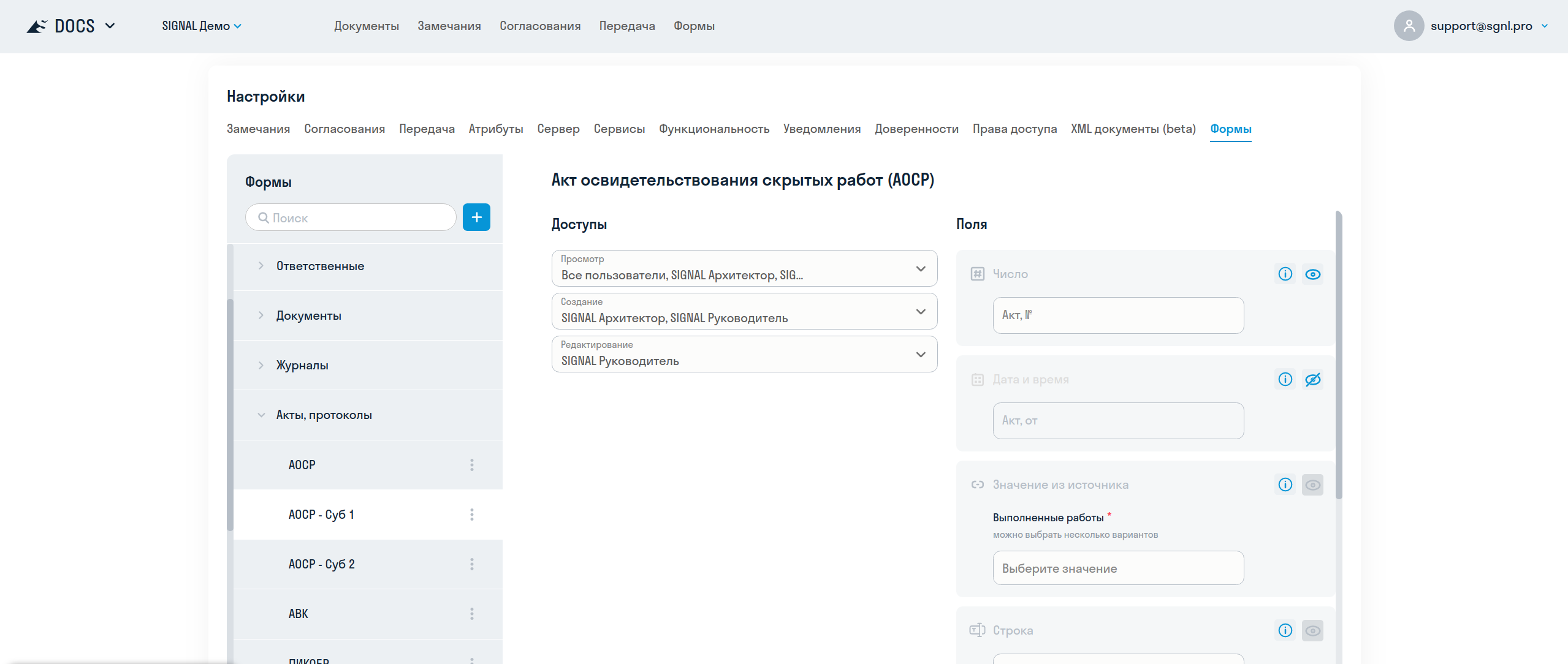This screenshot has height=664, width=1568.
Task: Click the Значение из источника link icon
Action: [x=978, y=485]
